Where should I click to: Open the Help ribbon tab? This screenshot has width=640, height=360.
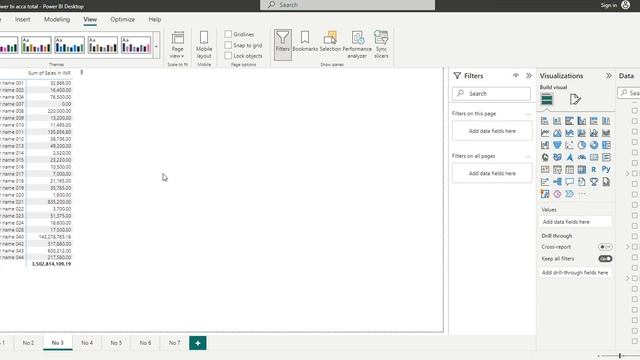click(155, 19)
